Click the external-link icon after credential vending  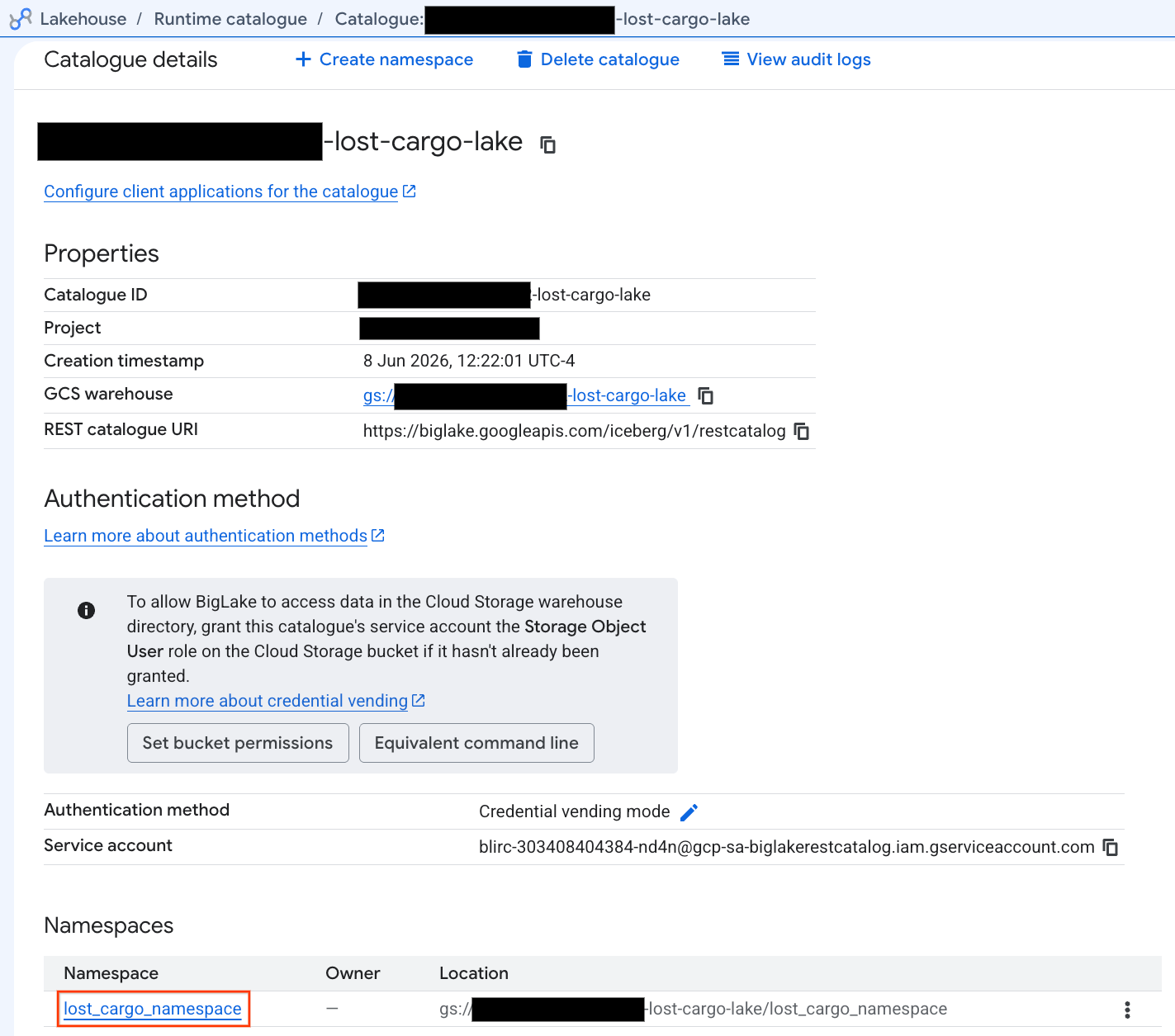tap(419, 701)
